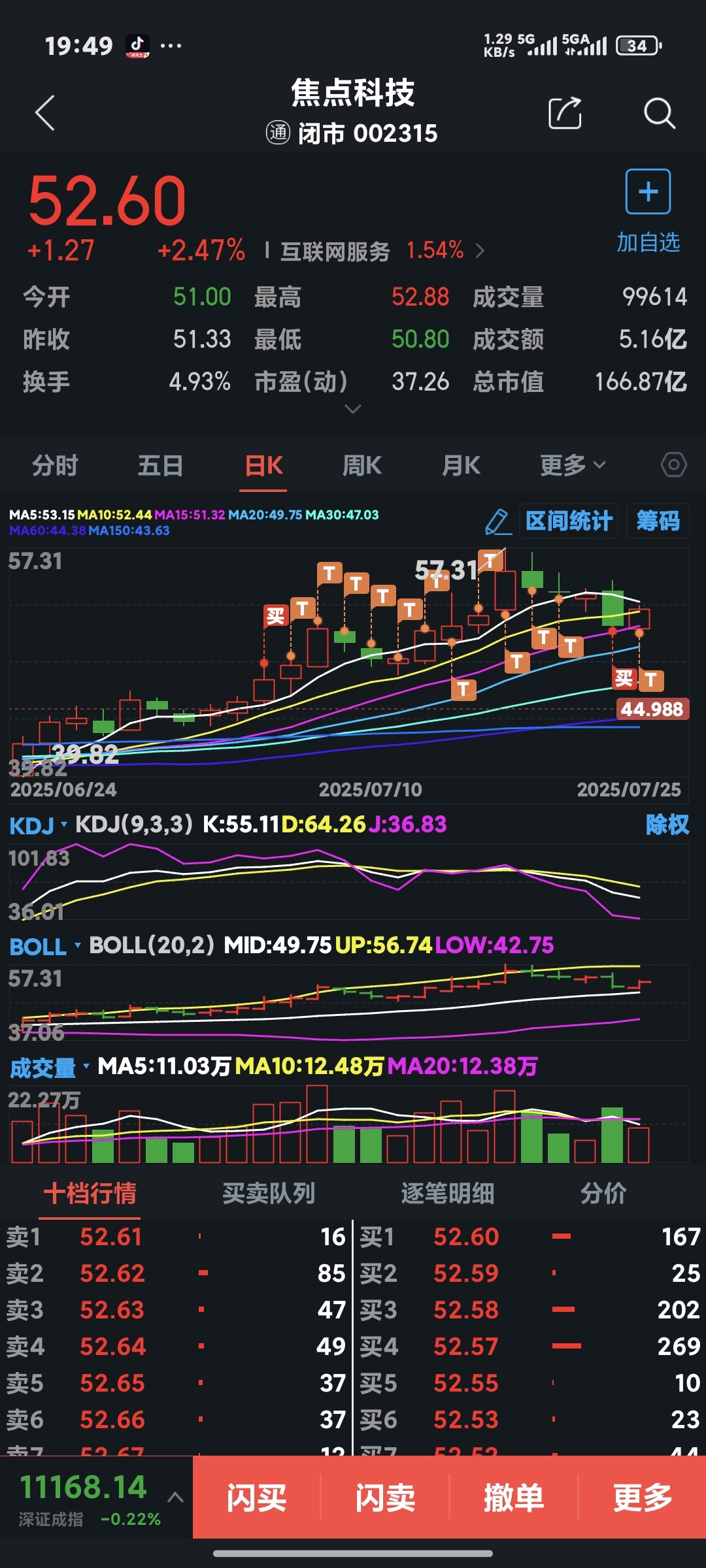Tap the 成交额 5.16亿 value
Image resolution: width=706 pixels, height=1568 pixels.
[652, 339]
